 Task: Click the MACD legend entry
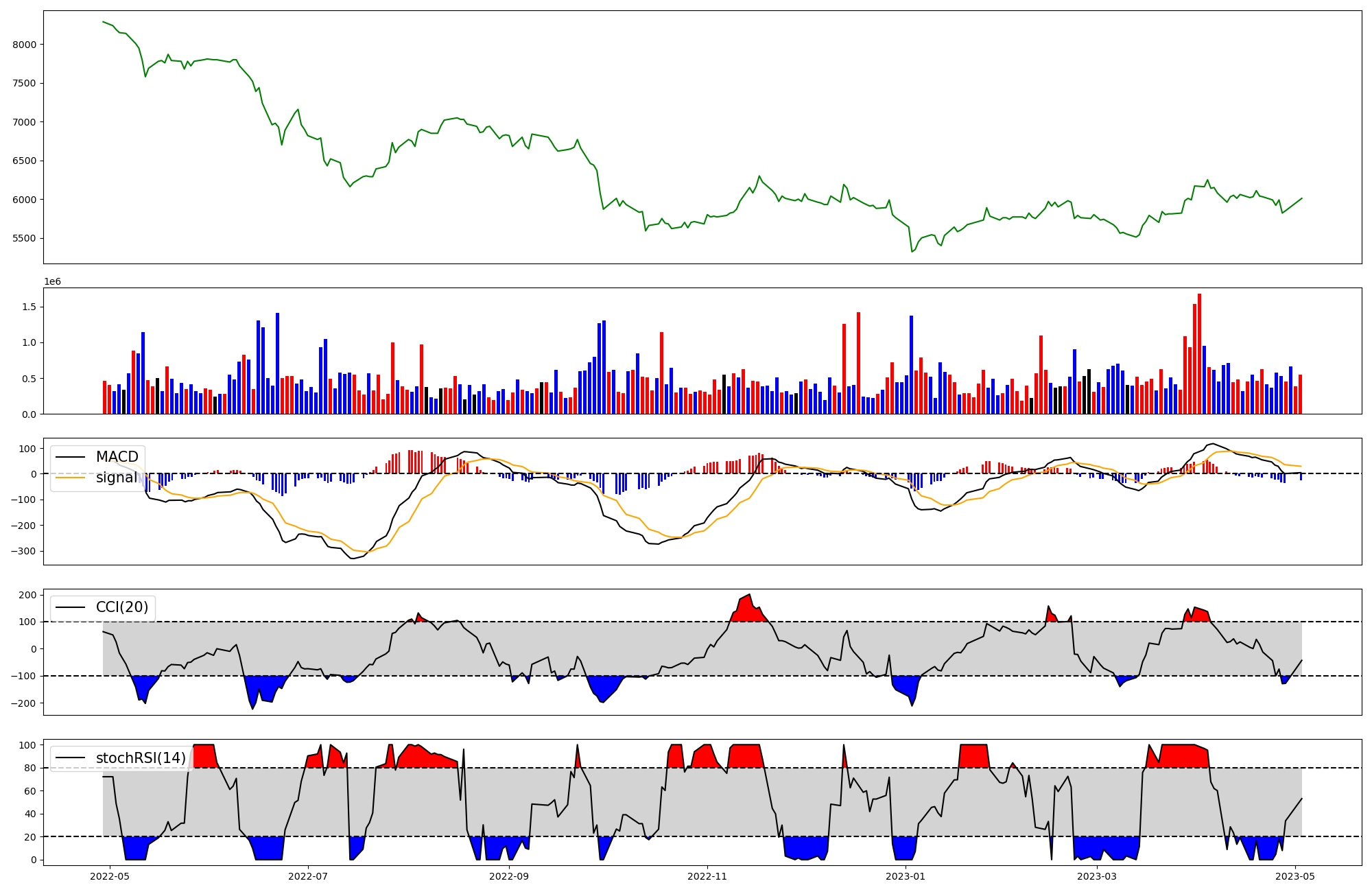[x=117, y=457]
